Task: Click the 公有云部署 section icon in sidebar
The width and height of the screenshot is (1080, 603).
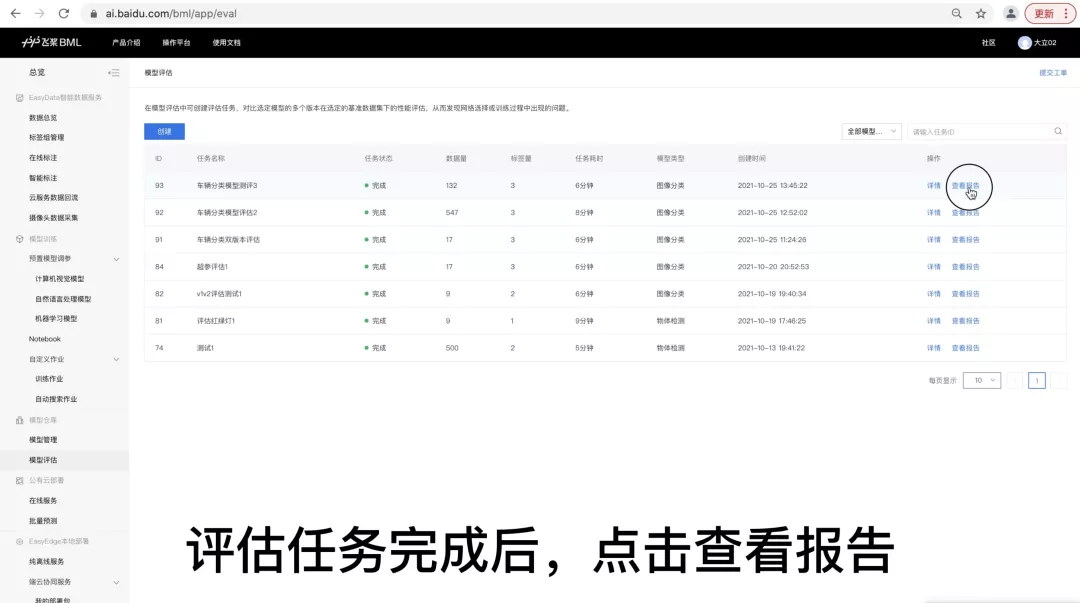Action: pos(19,480)
